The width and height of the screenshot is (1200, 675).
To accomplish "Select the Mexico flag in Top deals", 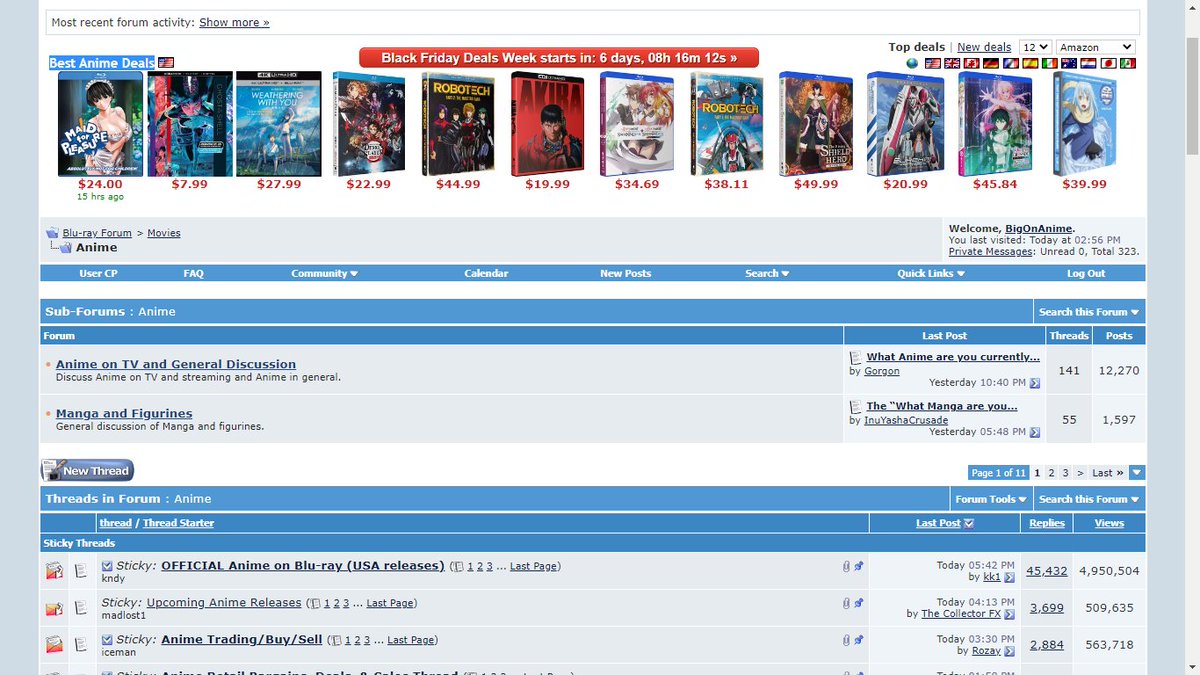I will [x=1128, y=63].
